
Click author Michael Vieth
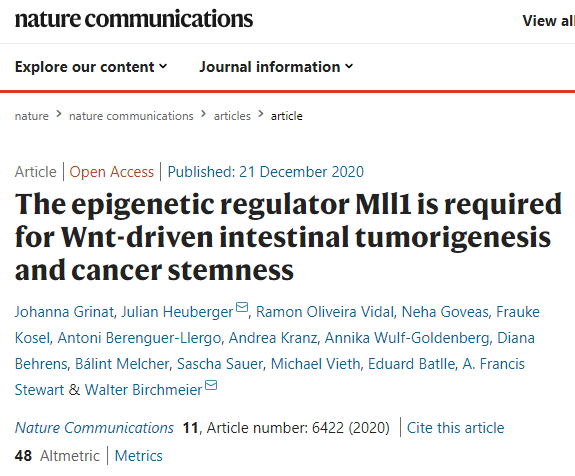(315, 364)
